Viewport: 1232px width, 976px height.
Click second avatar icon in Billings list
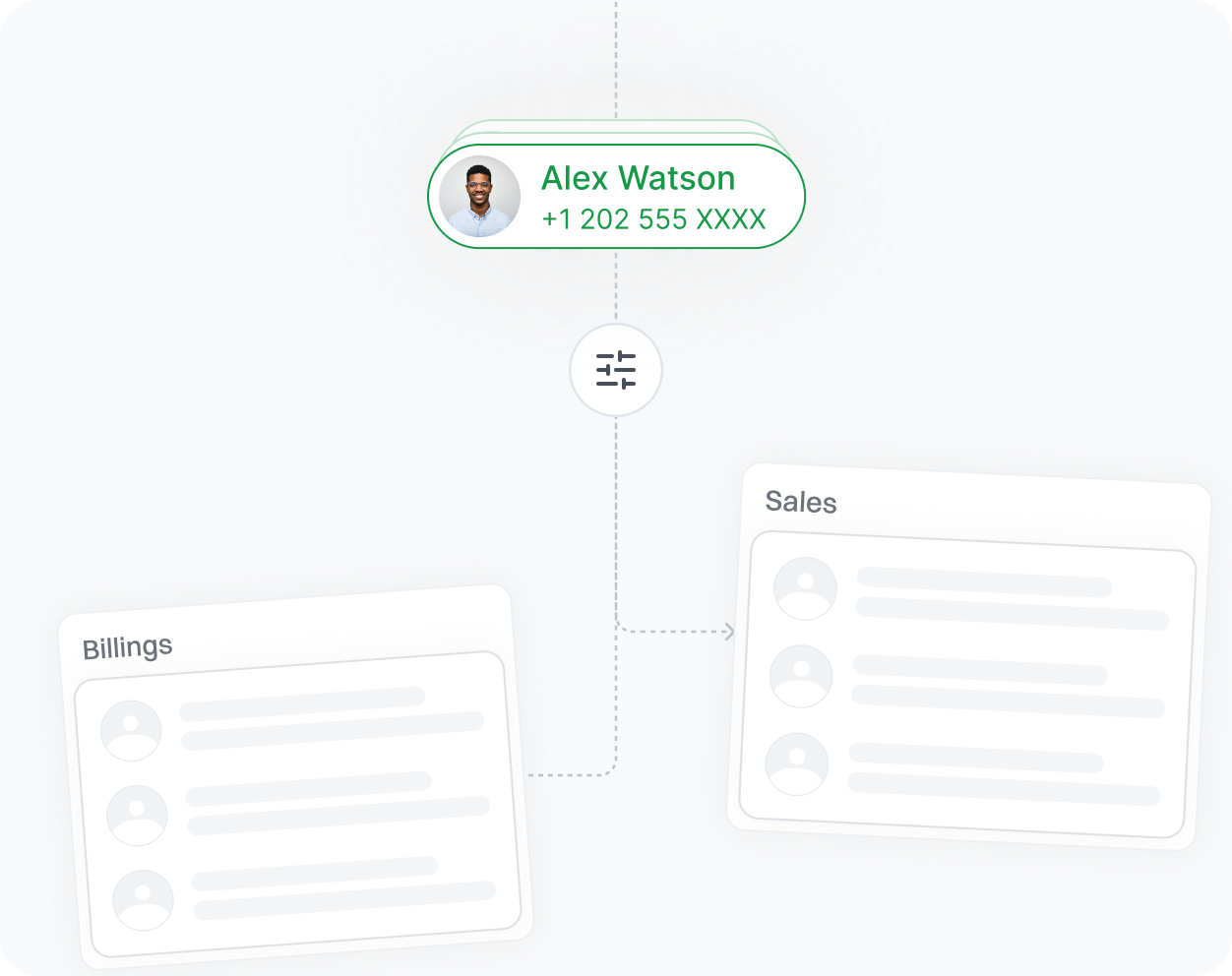point(137,816)
